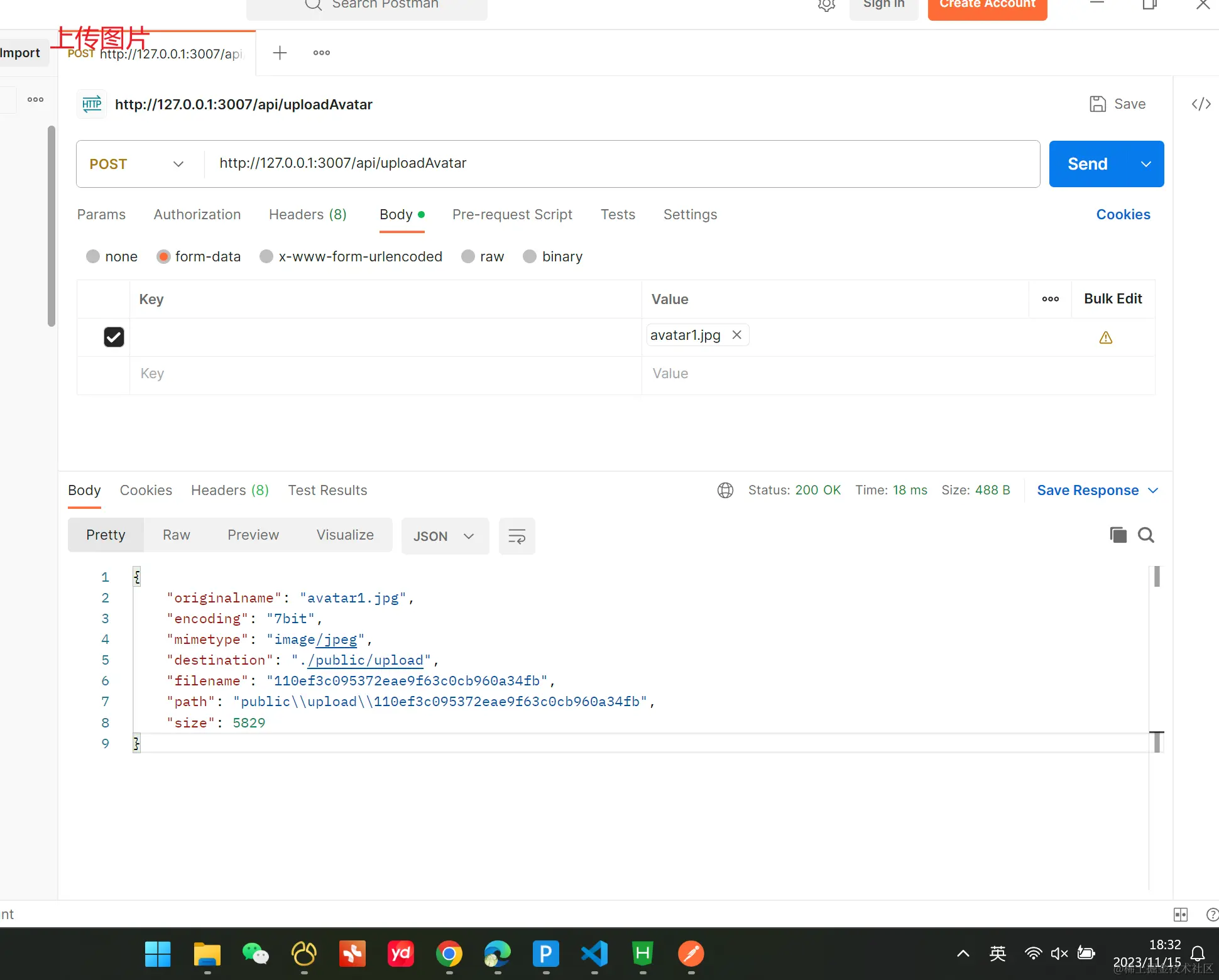1219x980 pixels.
Task: Select the raw body type
Action: [468, 256]
